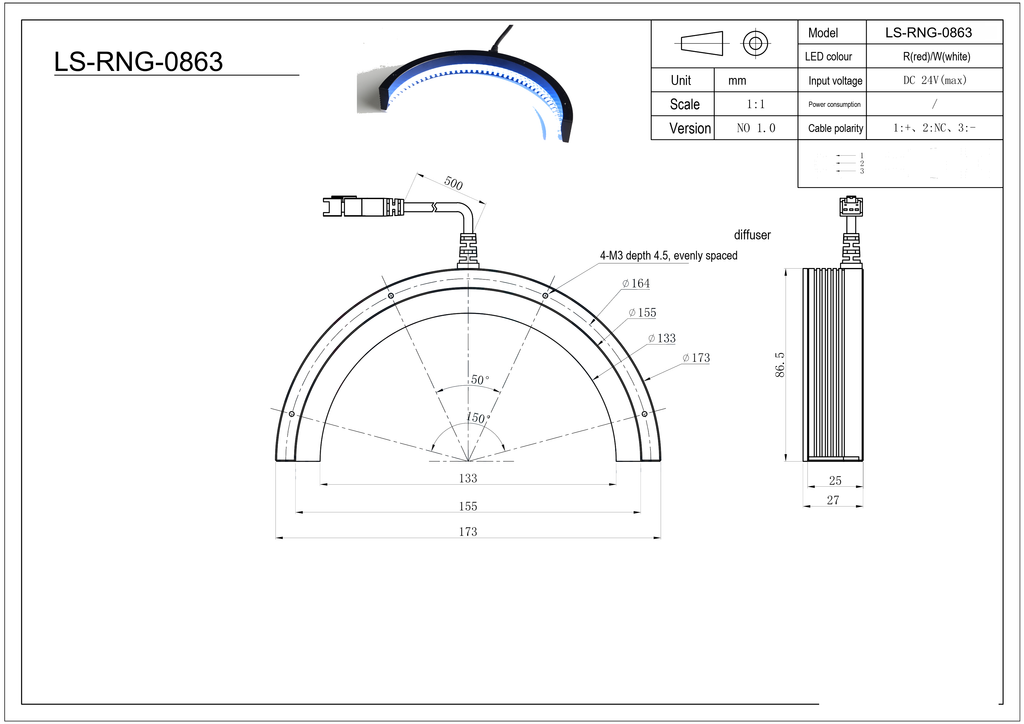Viewport: 1024px width, 724px height.
Task: Click the 'Input voltage' label
Action: 835,81
